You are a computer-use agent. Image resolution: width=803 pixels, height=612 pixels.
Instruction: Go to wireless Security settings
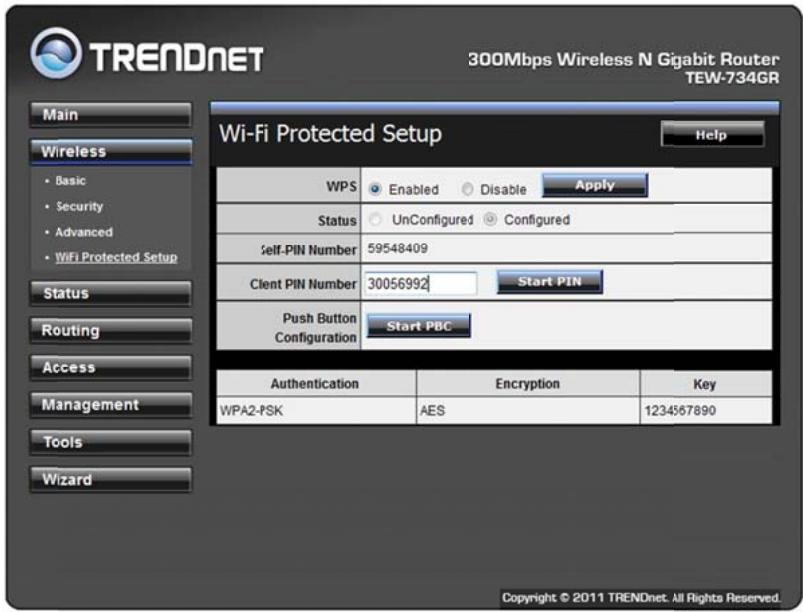pyautogui.click(x=79, y=206)
